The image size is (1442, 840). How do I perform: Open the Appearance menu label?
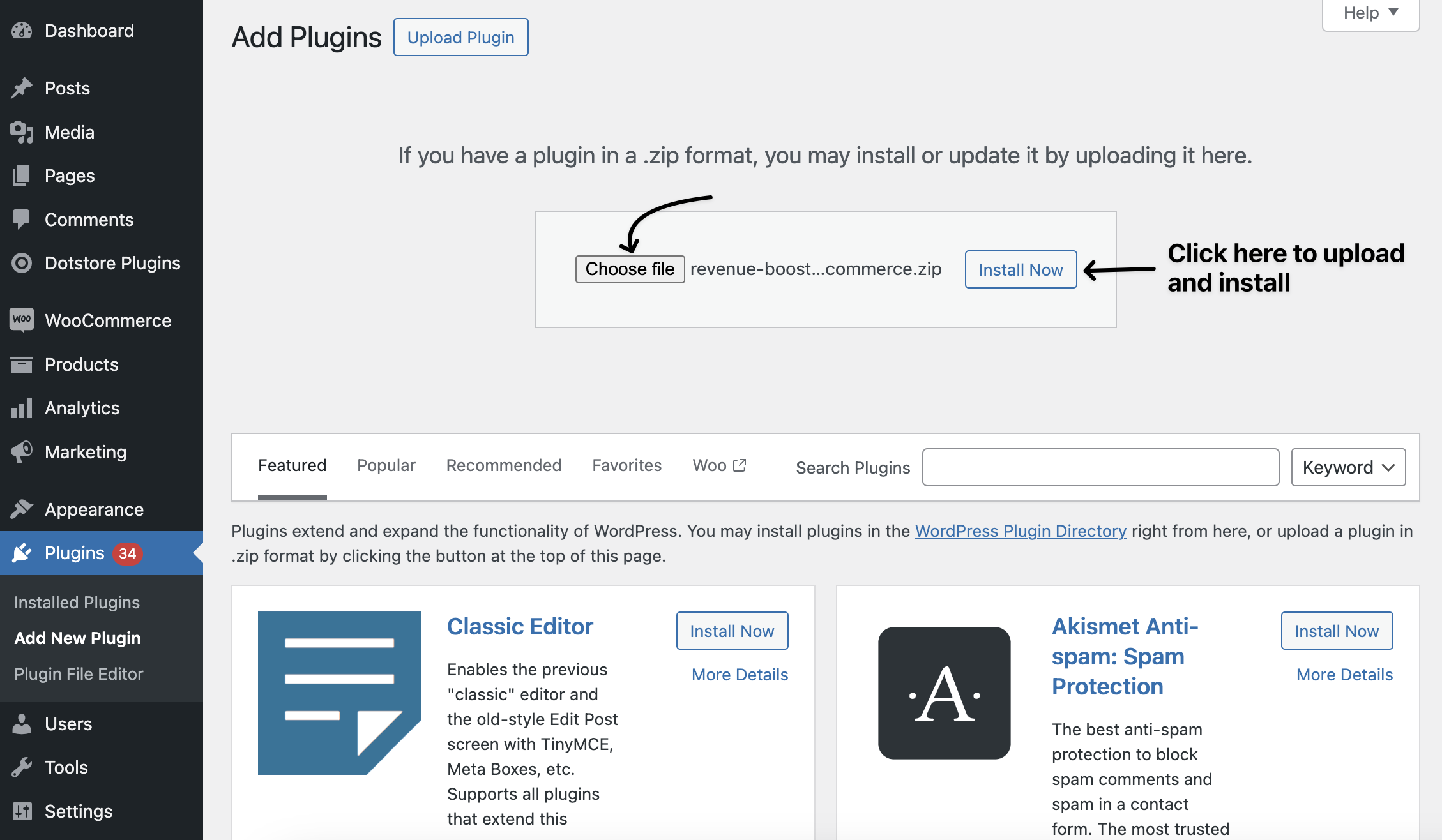(94, 509)
